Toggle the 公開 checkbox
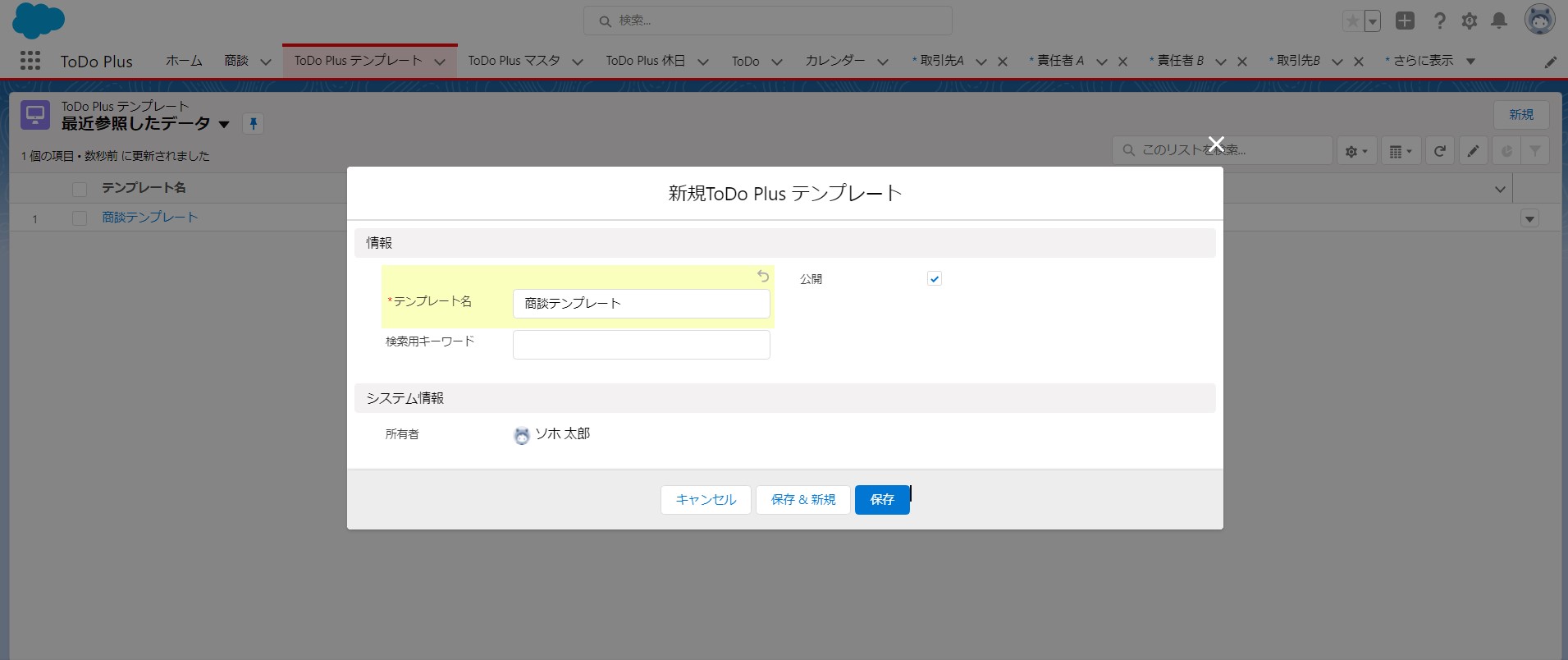This screenshot has height=660, width=1568. [934, 278]
